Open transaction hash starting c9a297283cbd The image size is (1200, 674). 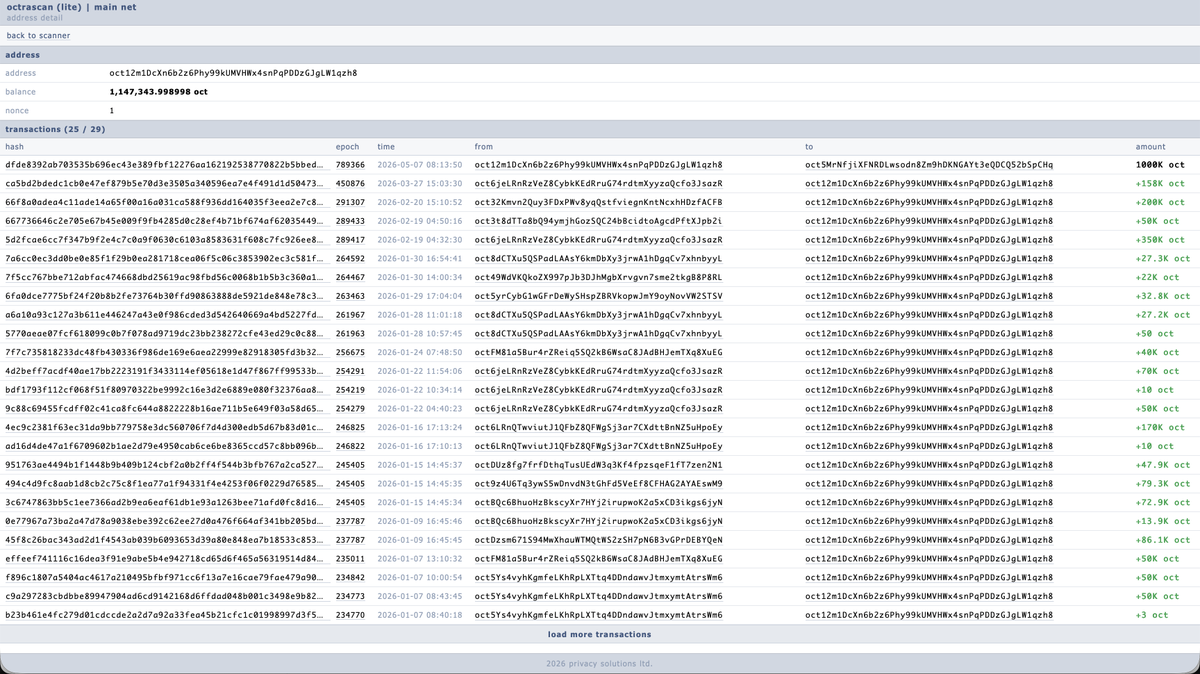165,596
